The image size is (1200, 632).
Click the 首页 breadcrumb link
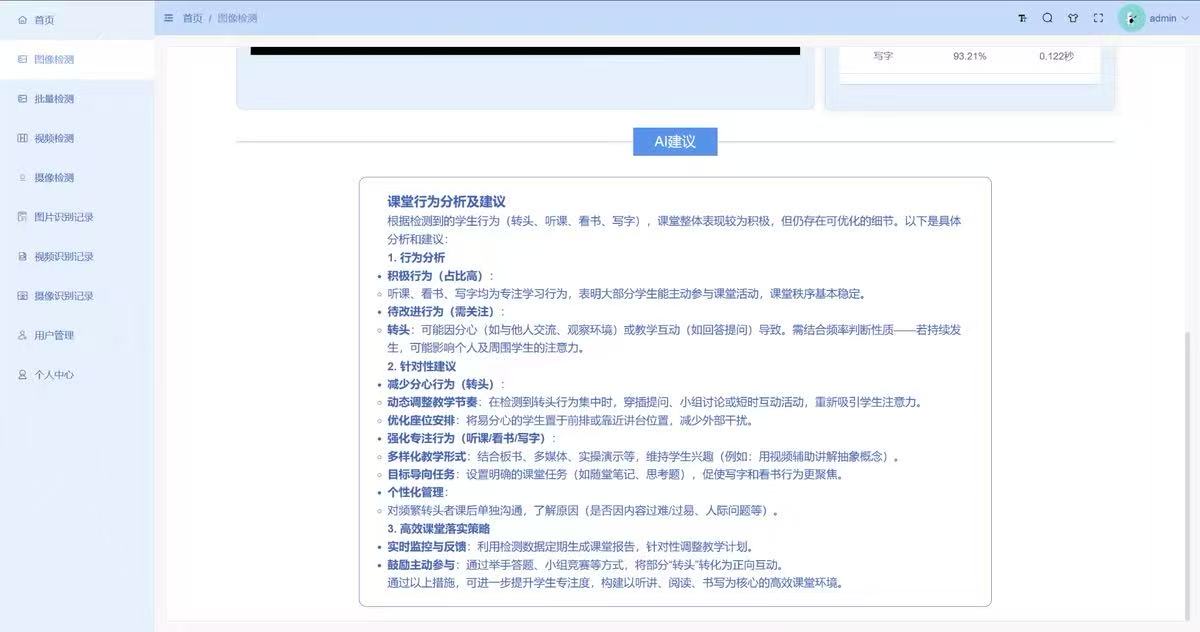pyautogui.click(x=192, y=18)
